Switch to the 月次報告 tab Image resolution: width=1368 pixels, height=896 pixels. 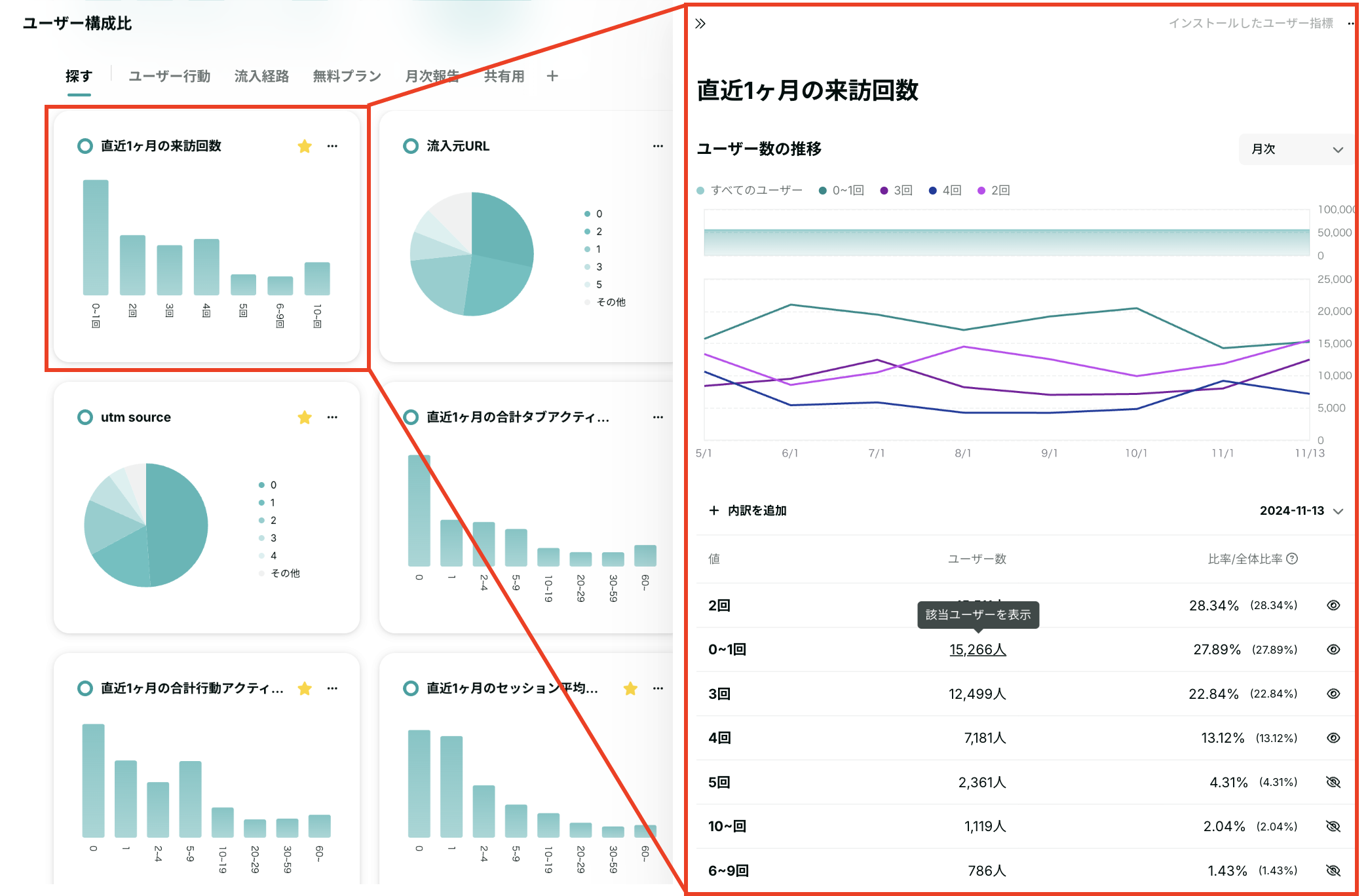(x=432, y=76)
